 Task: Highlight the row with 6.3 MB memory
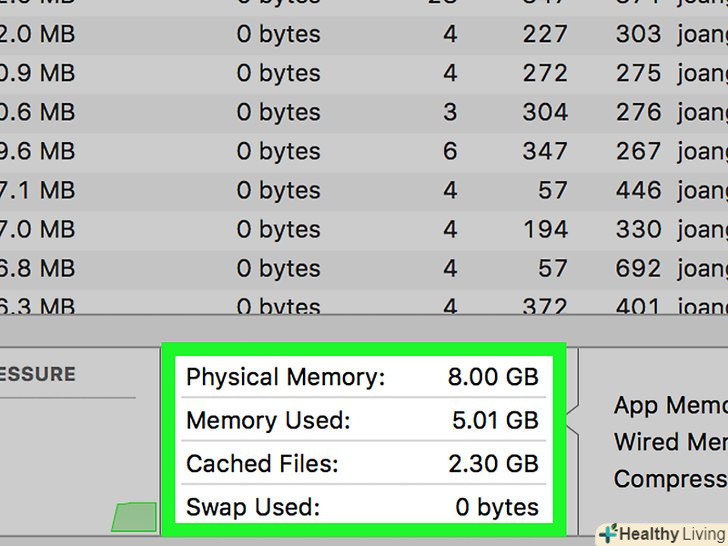pos(300,305)
